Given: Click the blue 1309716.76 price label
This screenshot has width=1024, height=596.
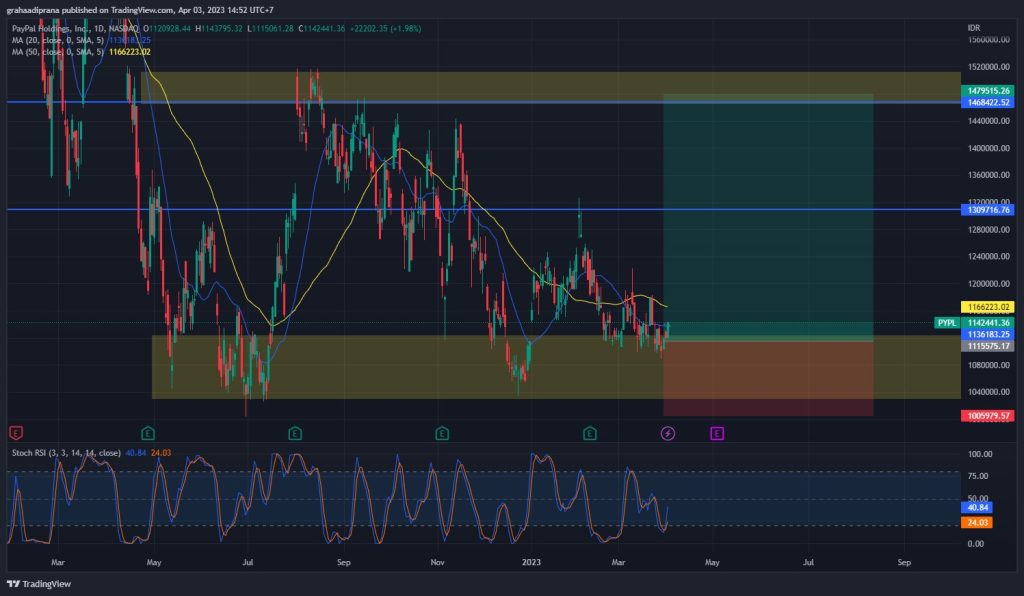Looking at the screenshot, I should click(x=987, y=210).
